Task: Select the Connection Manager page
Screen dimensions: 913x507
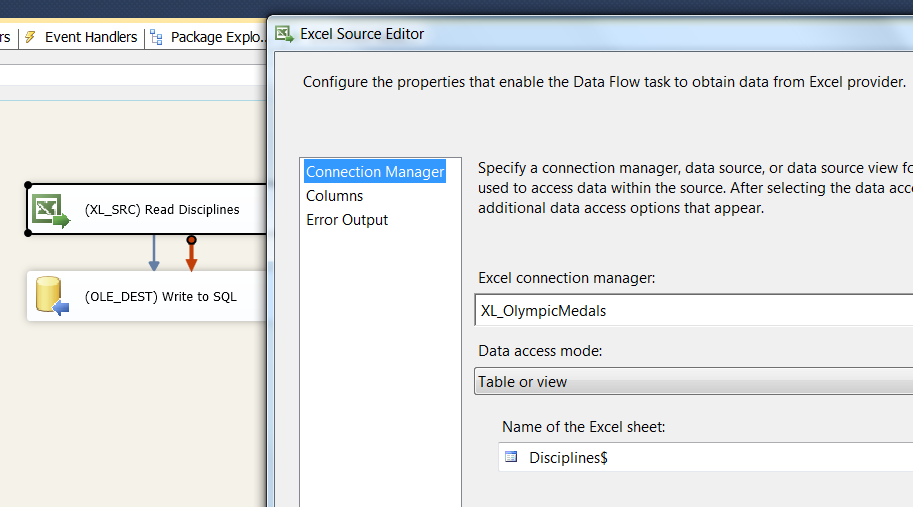Action: pos(375,172)
